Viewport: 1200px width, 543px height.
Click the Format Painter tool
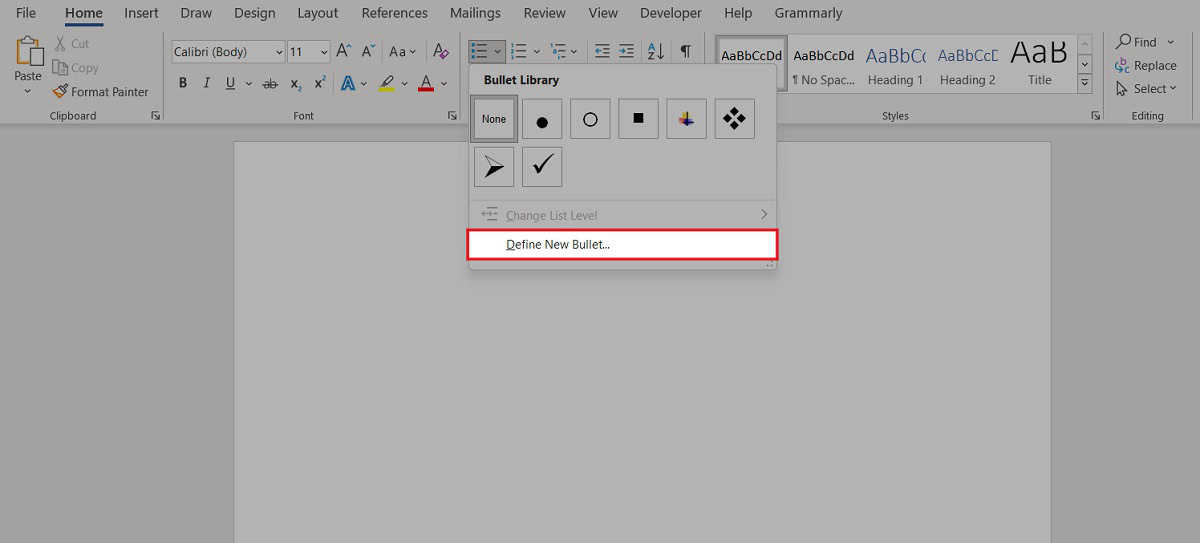click(x=101, y=92)
